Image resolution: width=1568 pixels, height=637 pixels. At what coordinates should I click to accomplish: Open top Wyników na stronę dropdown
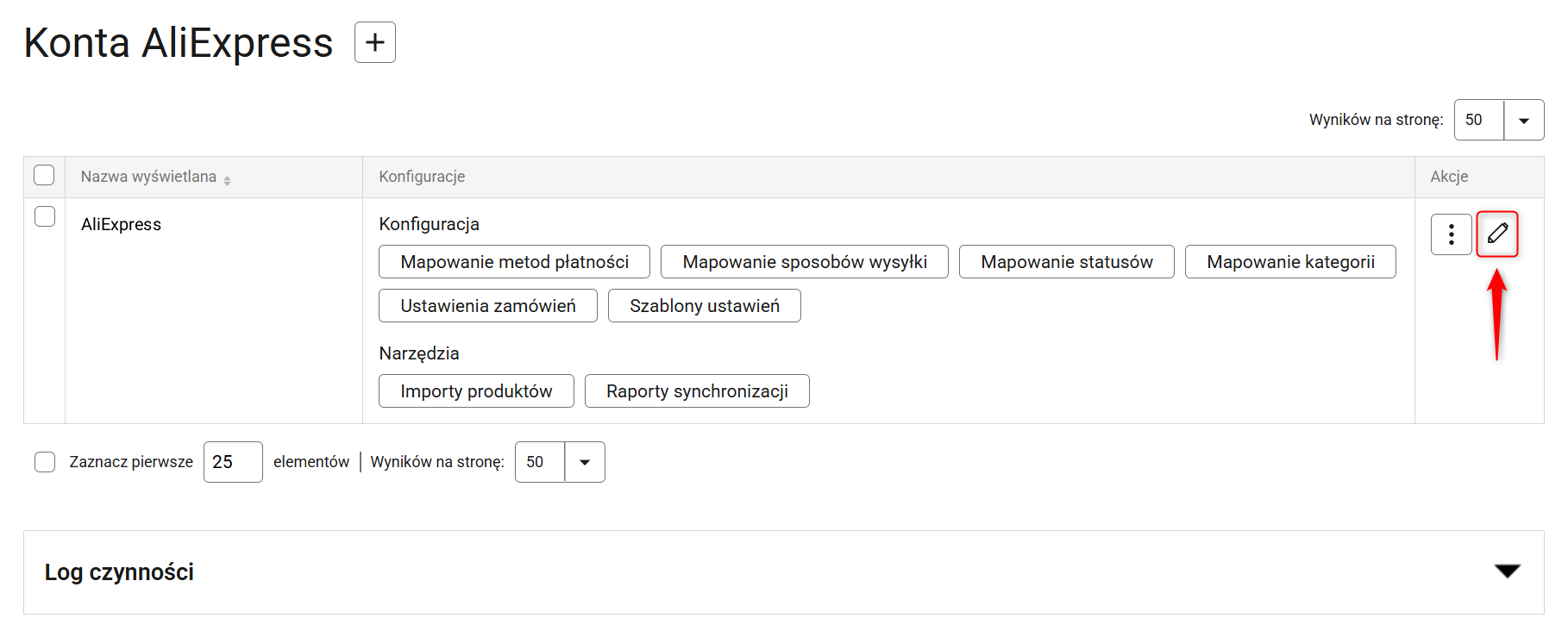pos(1523,121)
